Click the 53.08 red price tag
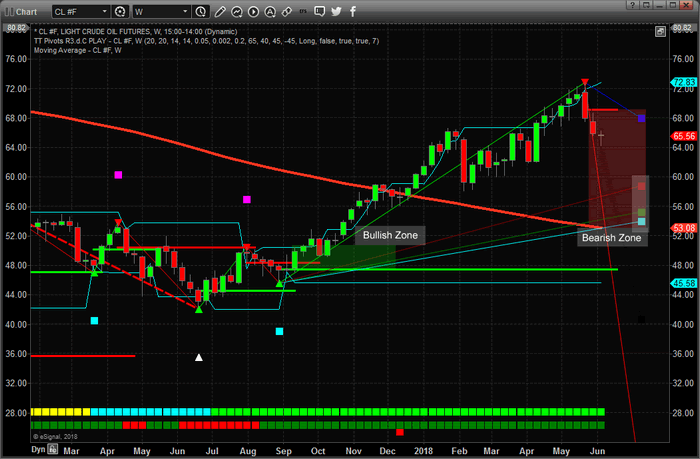 [684, 228]
